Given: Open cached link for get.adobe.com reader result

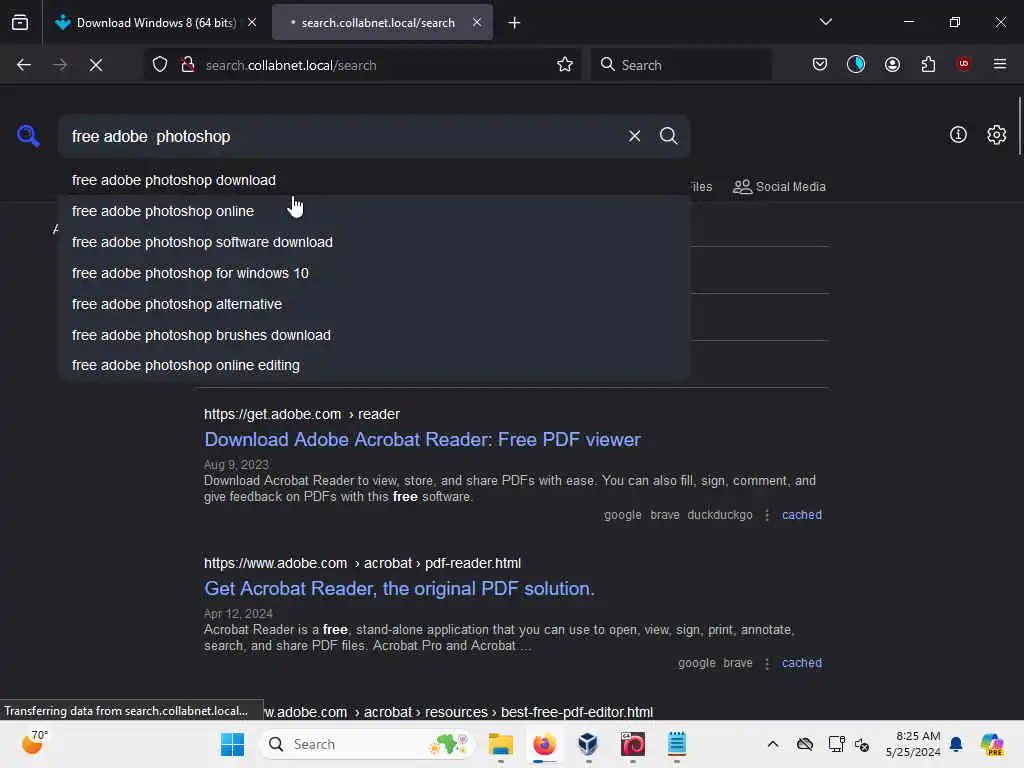Looking at the screenshot, I should [x=802, y=515].
